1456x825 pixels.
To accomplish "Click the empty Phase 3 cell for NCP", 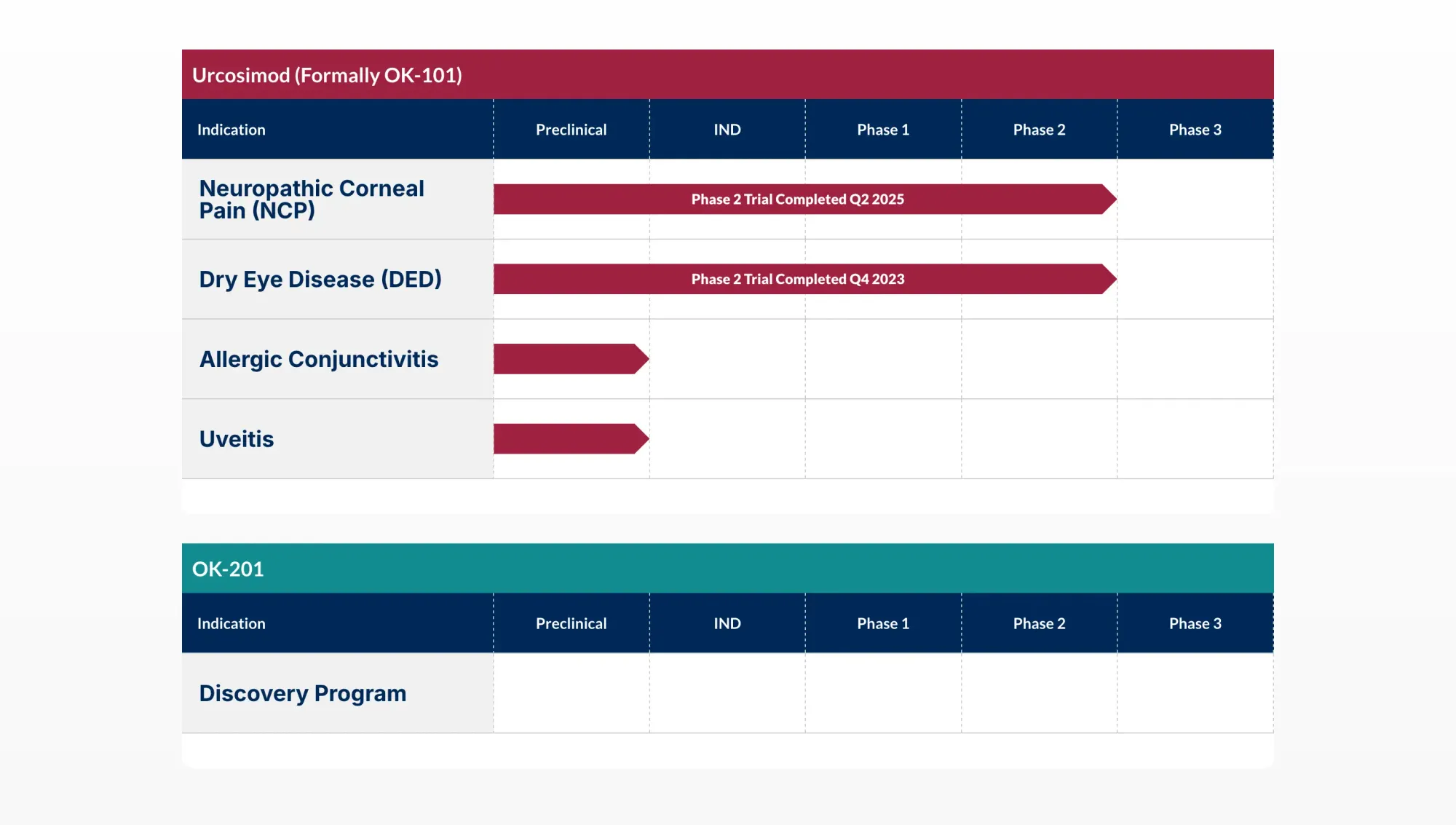I will [1195, 199].
